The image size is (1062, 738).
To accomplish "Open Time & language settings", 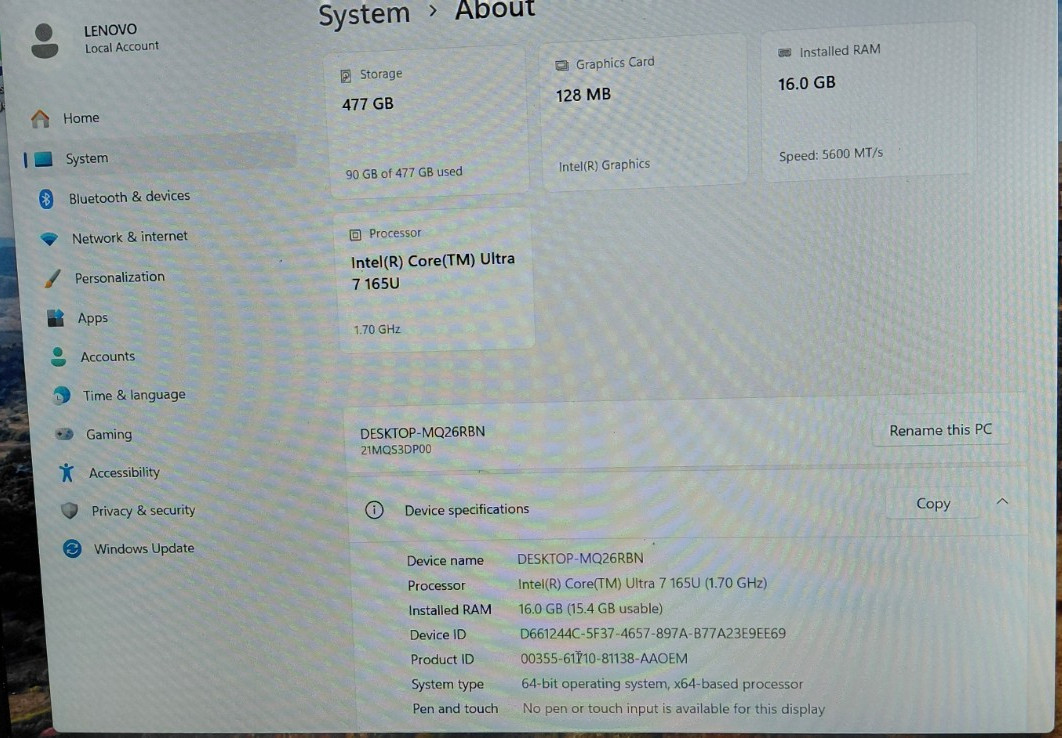I will tap(134, 395).
